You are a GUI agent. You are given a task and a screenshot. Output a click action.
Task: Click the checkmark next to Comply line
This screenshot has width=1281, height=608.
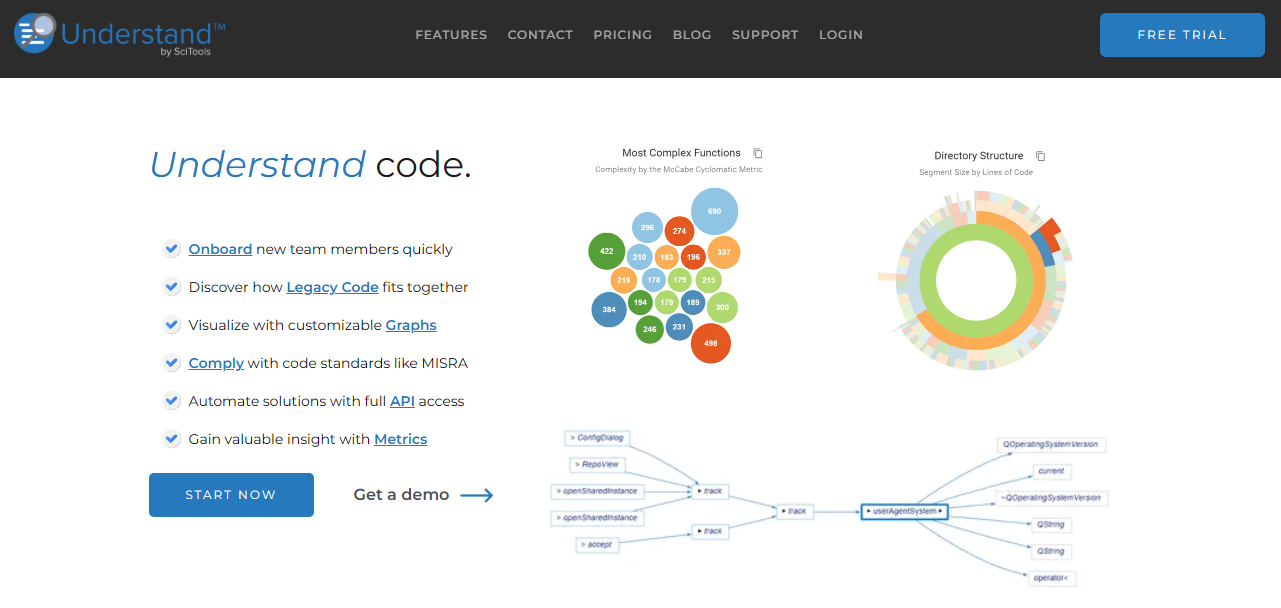point(171,363)
